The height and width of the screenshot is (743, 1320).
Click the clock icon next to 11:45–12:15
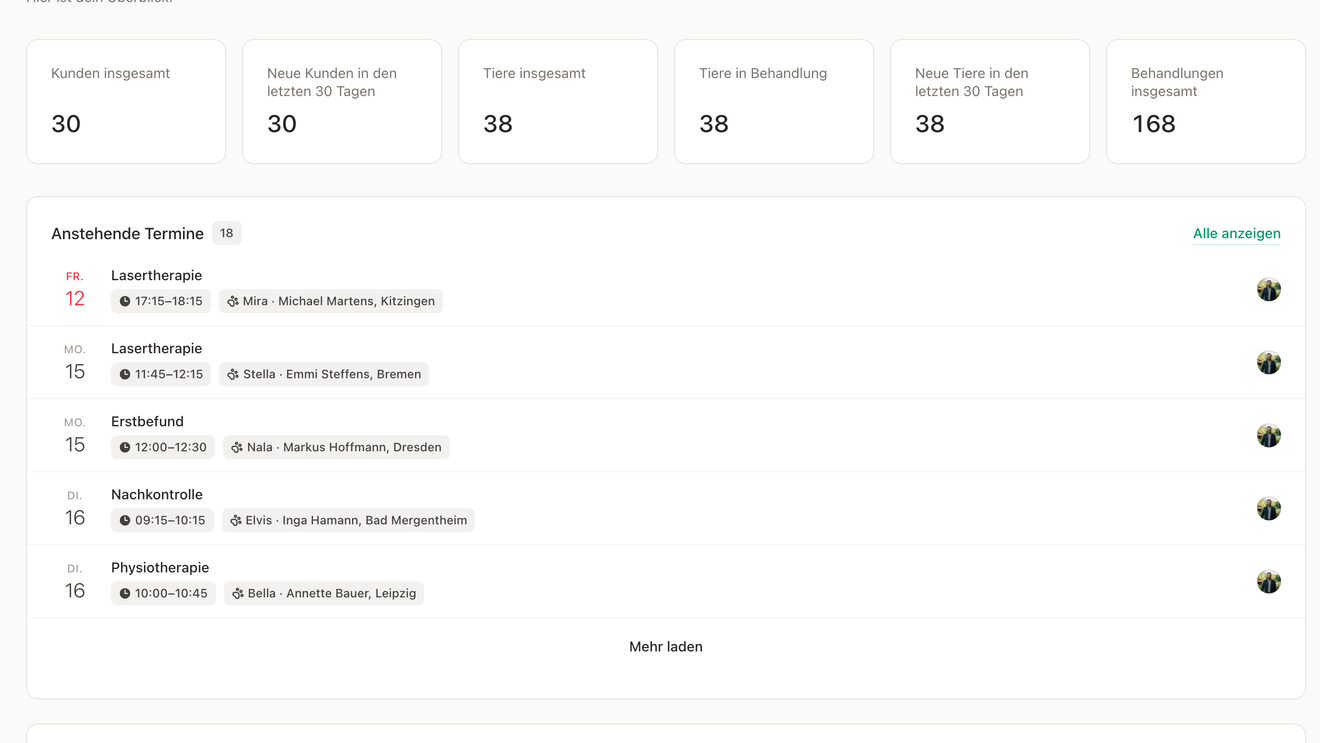click(125, 374)
